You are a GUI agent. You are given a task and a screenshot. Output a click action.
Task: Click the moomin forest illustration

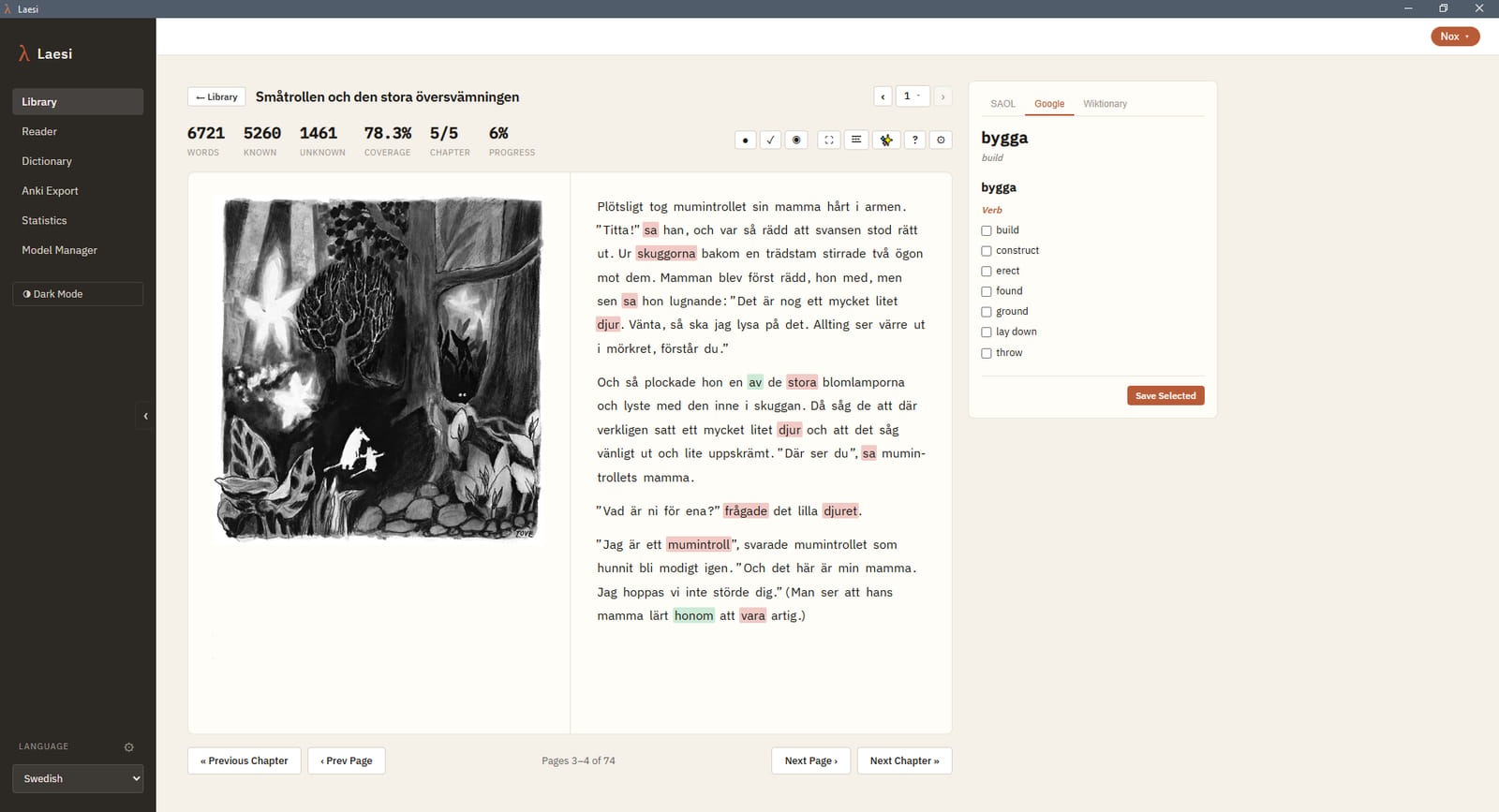(x=379, y=369)
